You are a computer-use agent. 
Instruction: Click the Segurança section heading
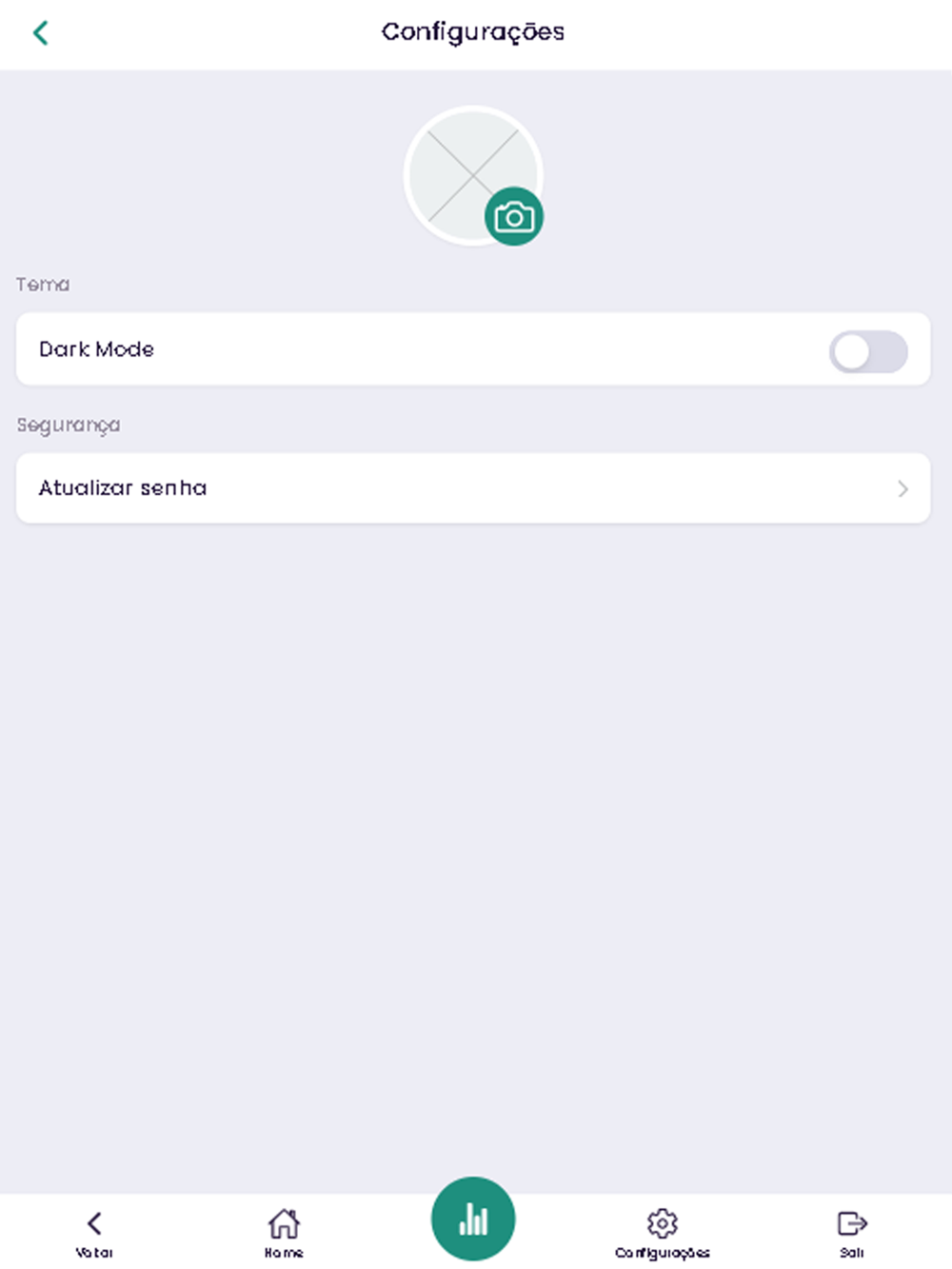[69, 426]
